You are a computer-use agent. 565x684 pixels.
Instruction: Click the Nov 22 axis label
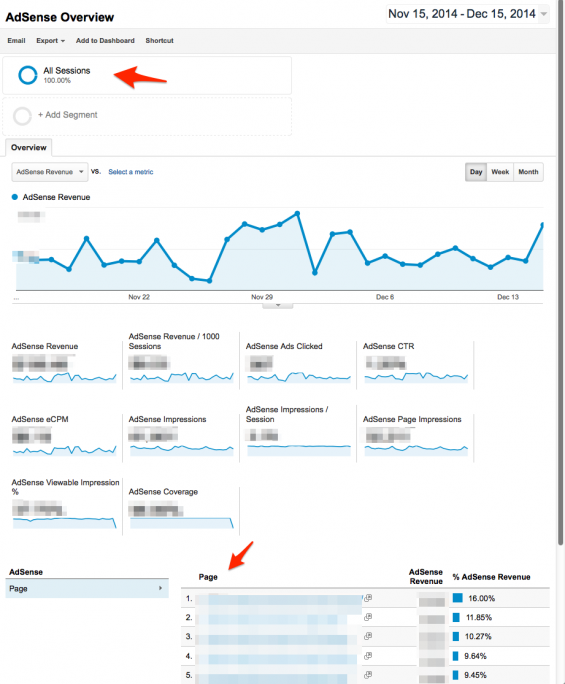point(139,297)
